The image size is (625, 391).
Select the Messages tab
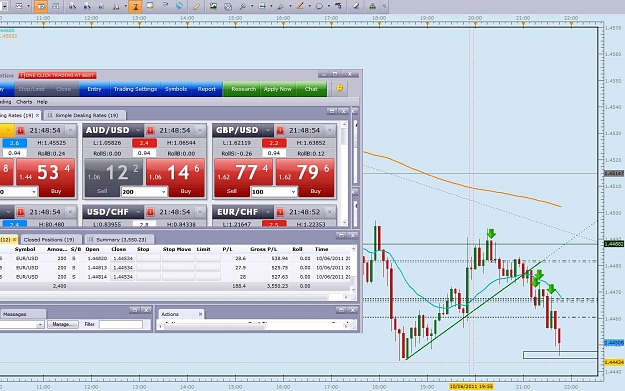[x=22, y=314]
